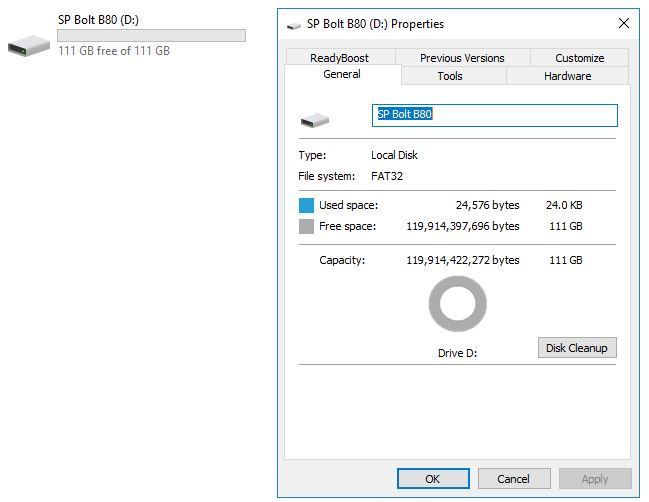The image size is (649, 502).
Task: Click the gray Free space color swatch
Action: 306,227
